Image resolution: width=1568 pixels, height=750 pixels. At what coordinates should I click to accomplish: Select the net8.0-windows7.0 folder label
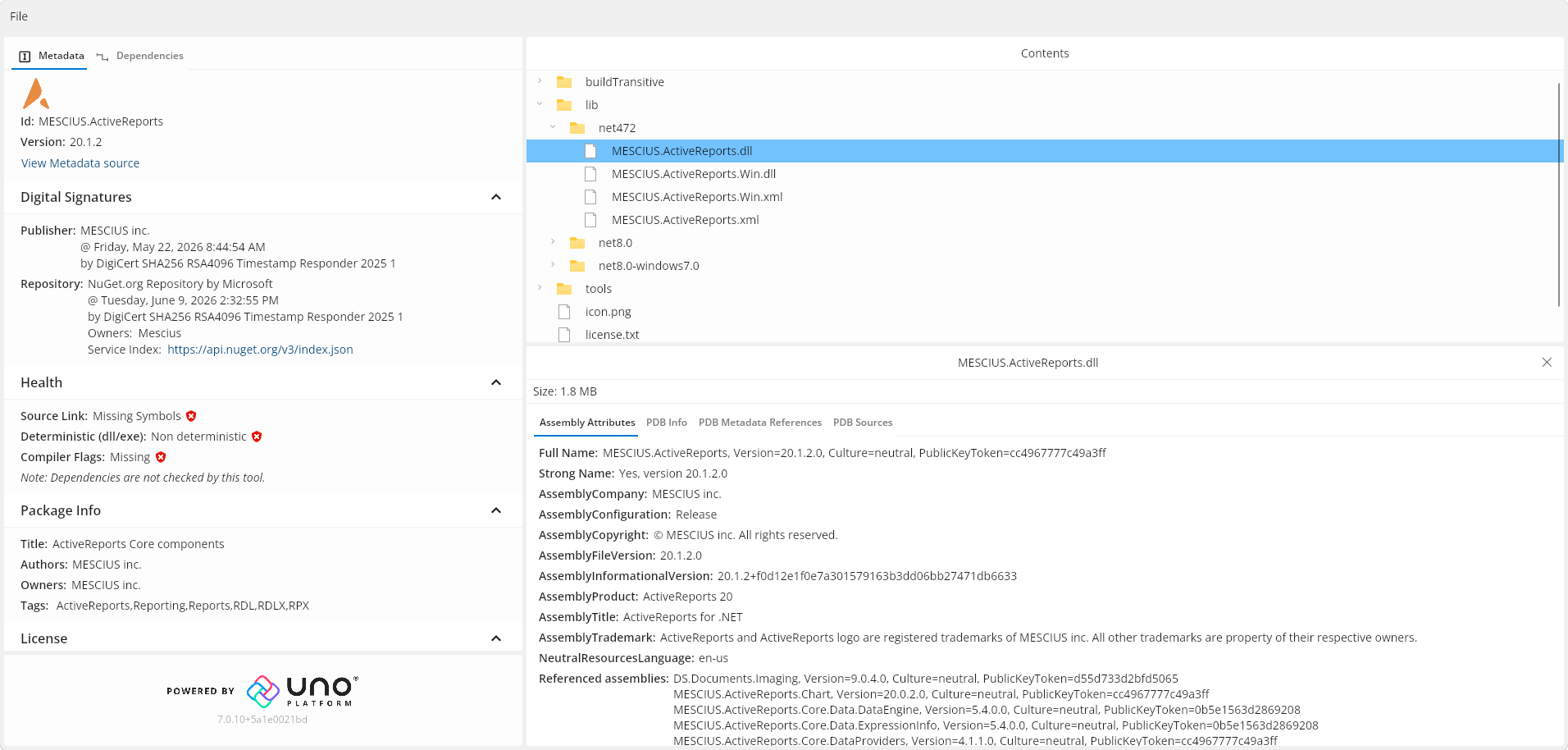[x=649, y=266]
